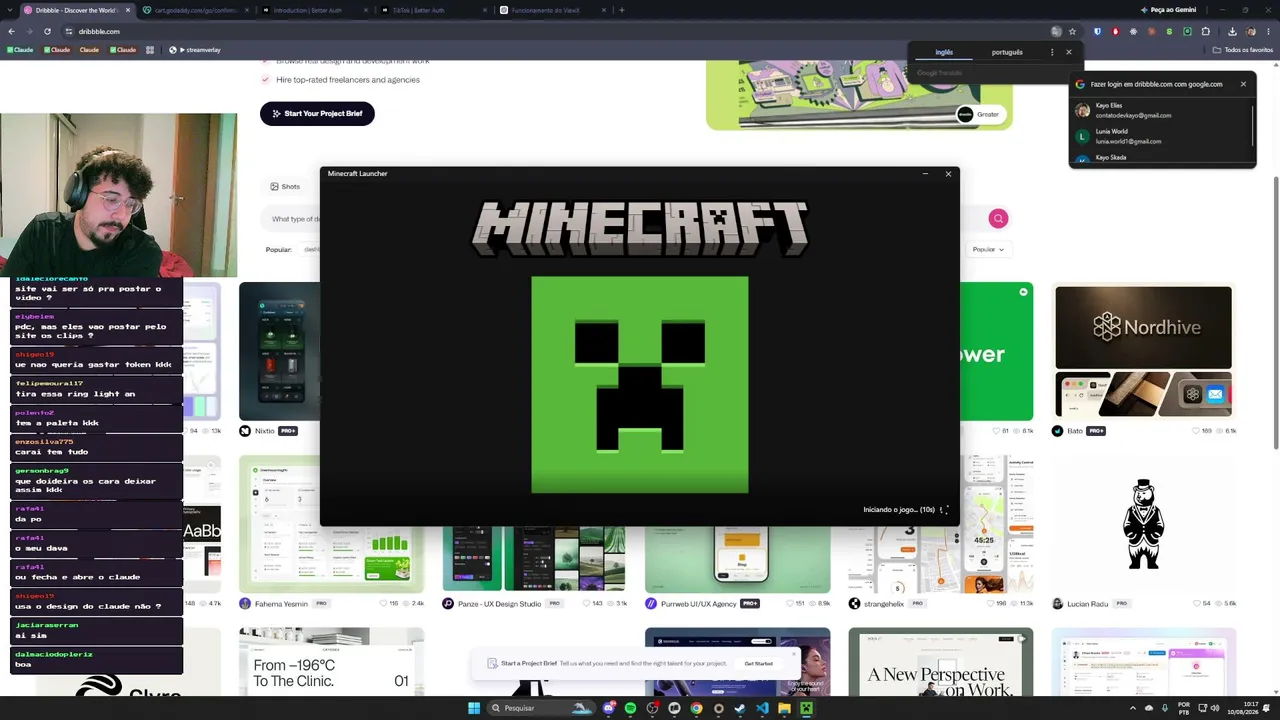Screen dimensions: 1280x720
Task: Open the Bato designer profile link
Action: point(1075,431)
